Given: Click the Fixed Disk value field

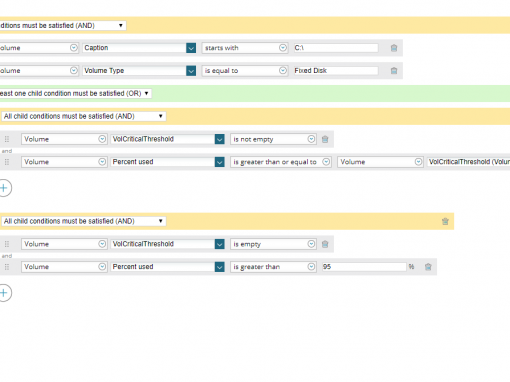Looking at the screenshot, I should pyautogui.click(x=336, y=71).
